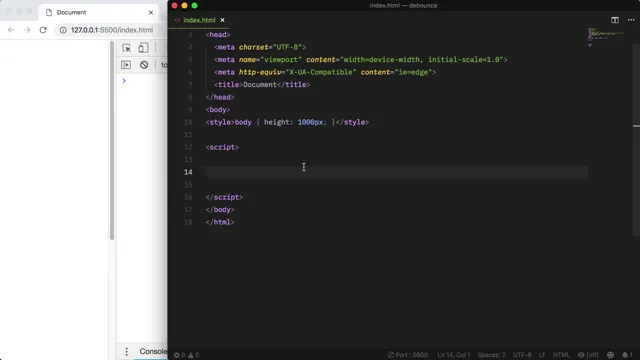640x360 pixels.
Task: Place cursor on the <title>Document</title> line
Action: 262,84
